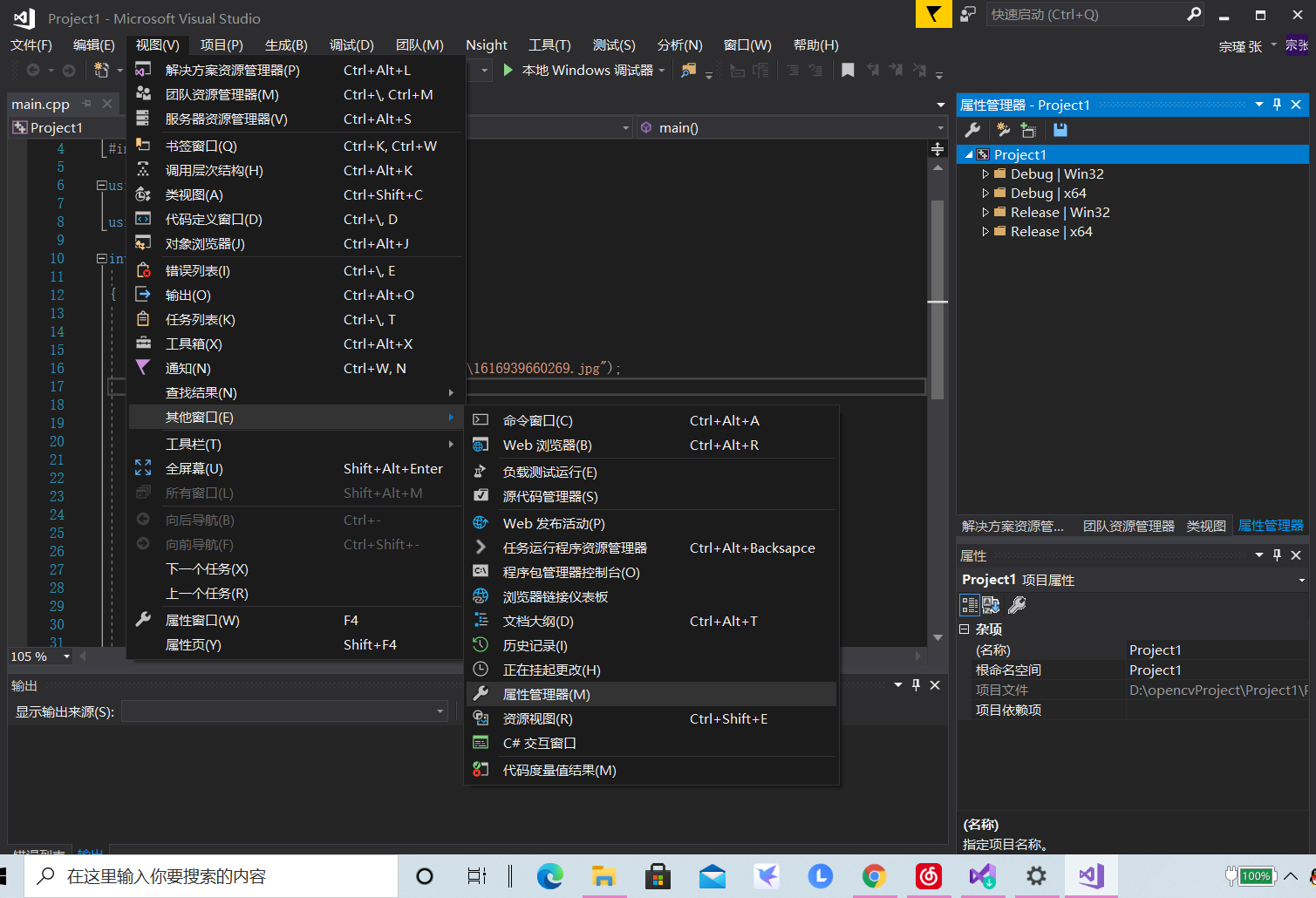
Task: Close the main.cpp editor tab
Action: pyautogui.click(x=107, y=104)
